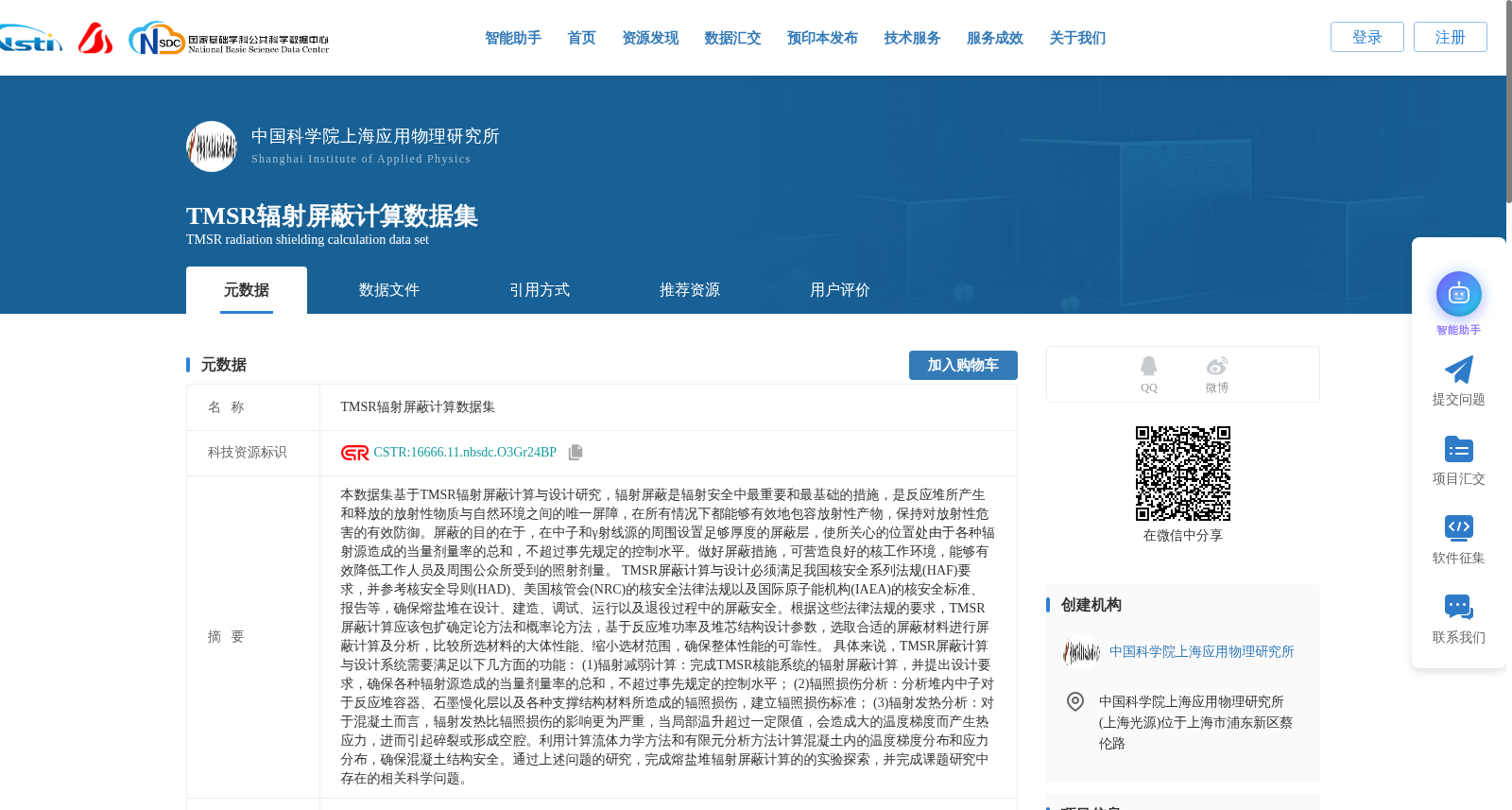This screenshot has width=1512, height=810.
Task: Click the 科技资源标识 label cell
Action: (x=253, y=453)
